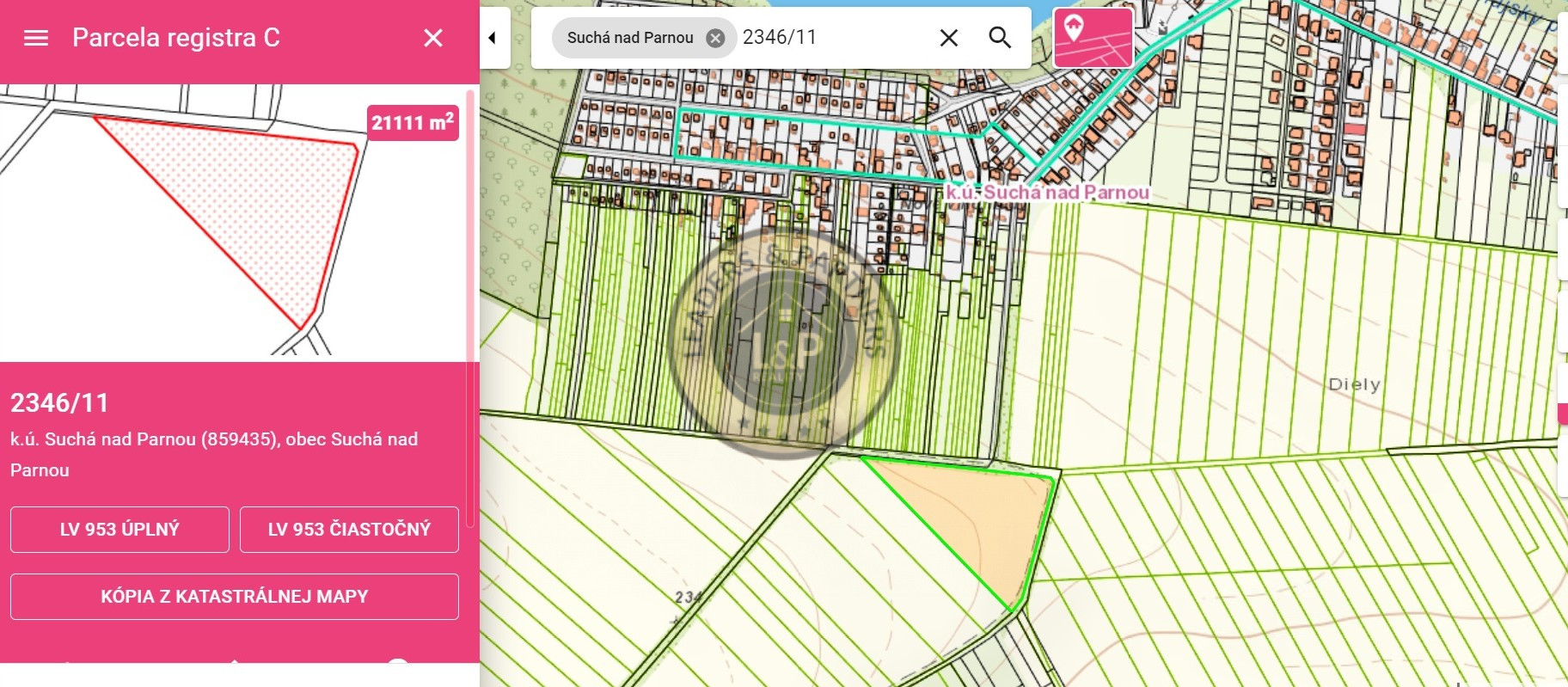
Task: Open the hamburger main menu
Action: 36,38
